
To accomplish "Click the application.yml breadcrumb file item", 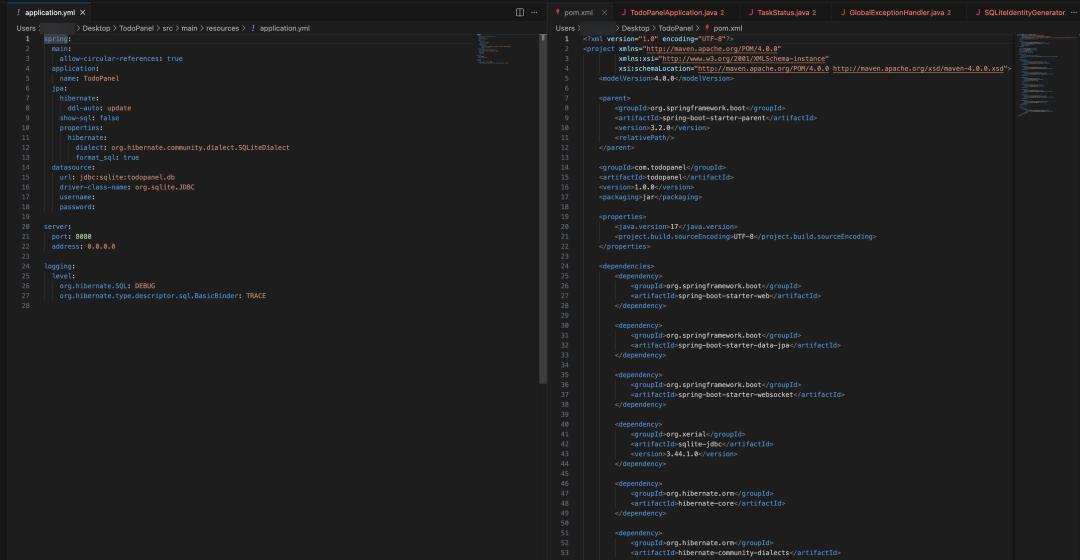I will click(285, 28).
